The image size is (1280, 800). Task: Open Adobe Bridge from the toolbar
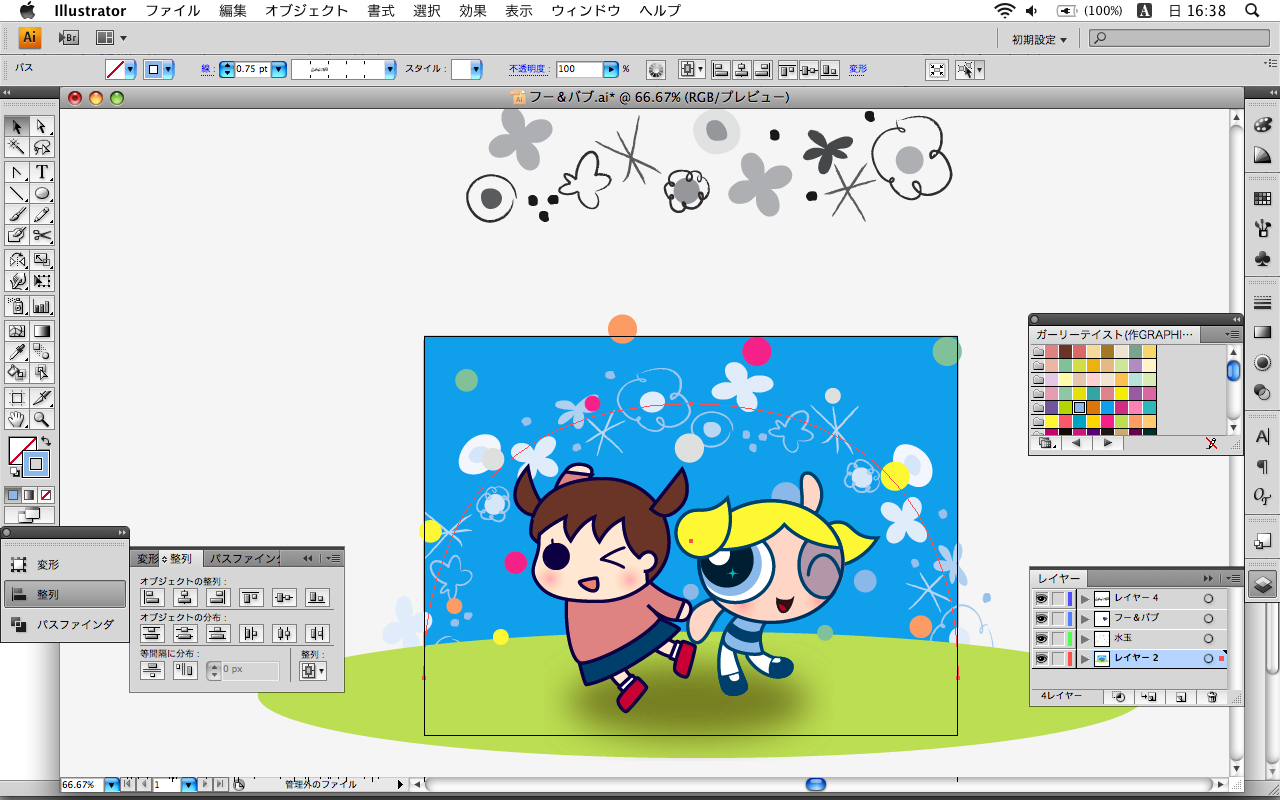tap(68, 38)
